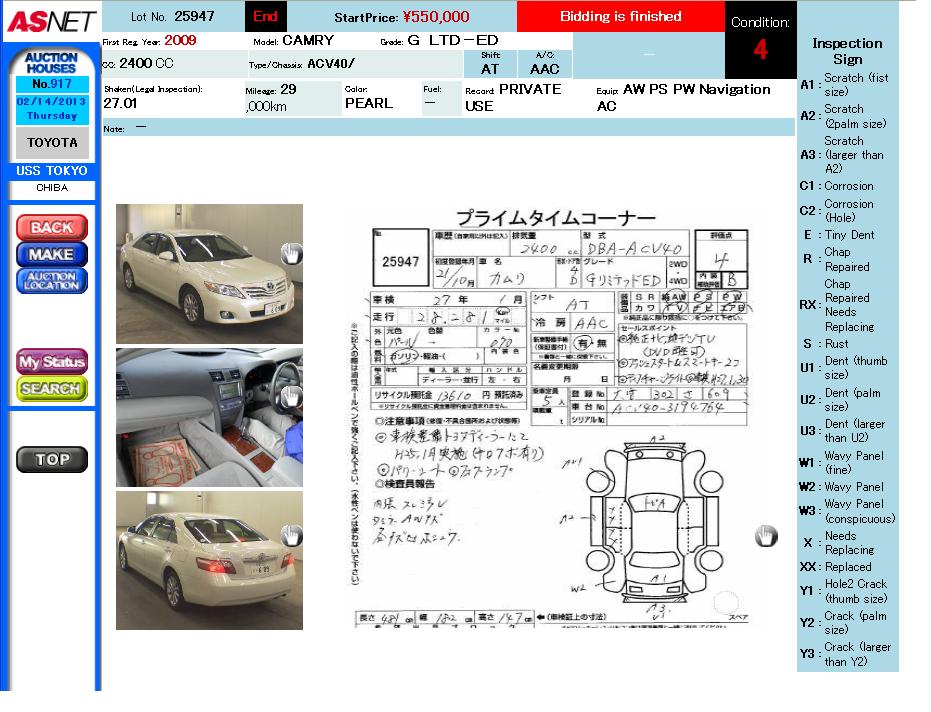The image size is (931, 712).
Task: Jump to page top with TOP button
Action: click(52, 460)
